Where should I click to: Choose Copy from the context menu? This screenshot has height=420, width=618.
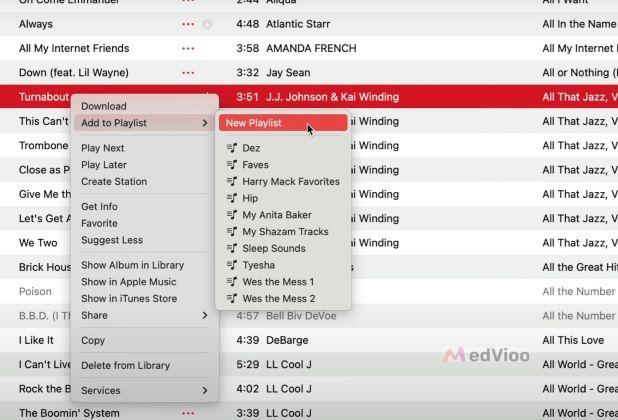(x=144, y=340)
